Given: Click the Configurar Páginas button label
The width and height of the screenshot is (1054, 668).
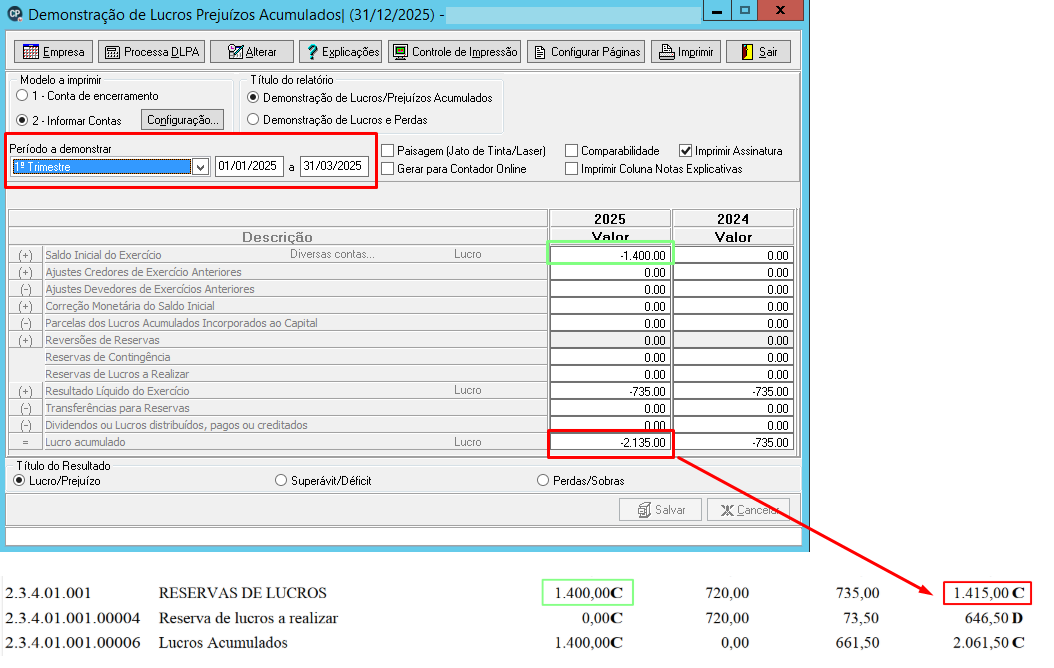Looking at the screenshot, I should (596, 52).
